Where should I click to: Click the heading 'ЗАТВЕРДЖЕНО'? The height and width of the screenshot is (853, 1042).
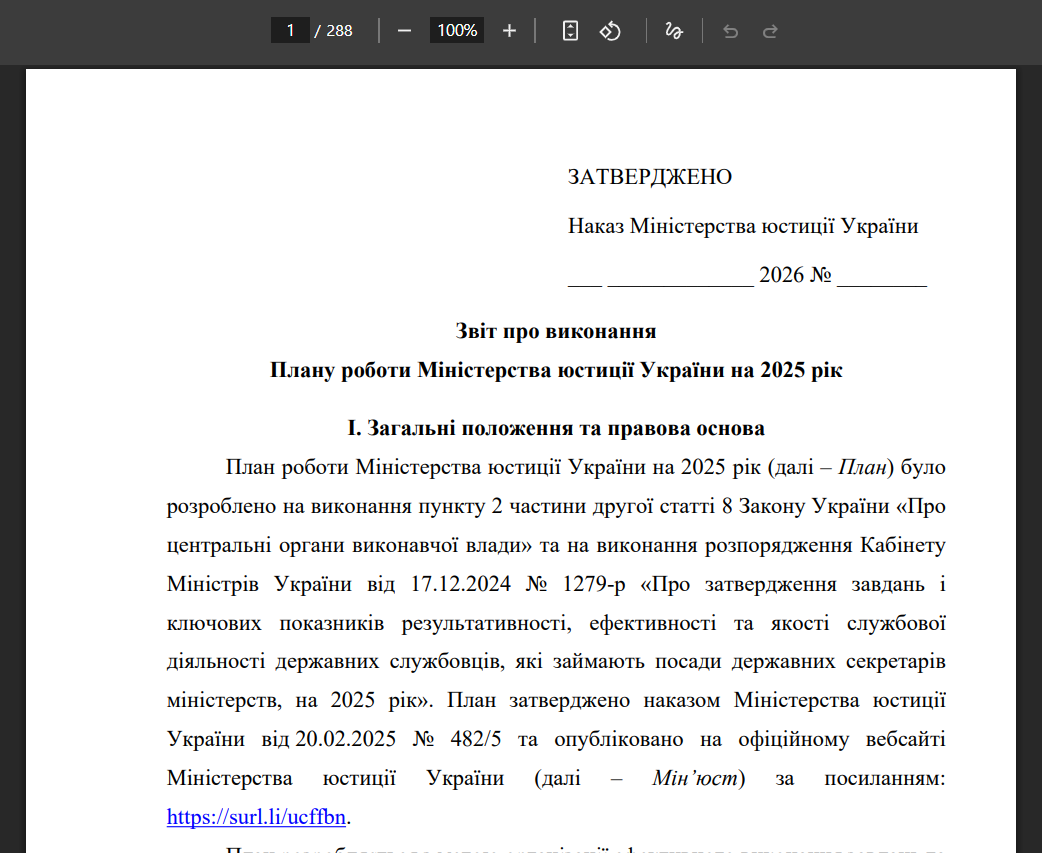tap(649, 177)
